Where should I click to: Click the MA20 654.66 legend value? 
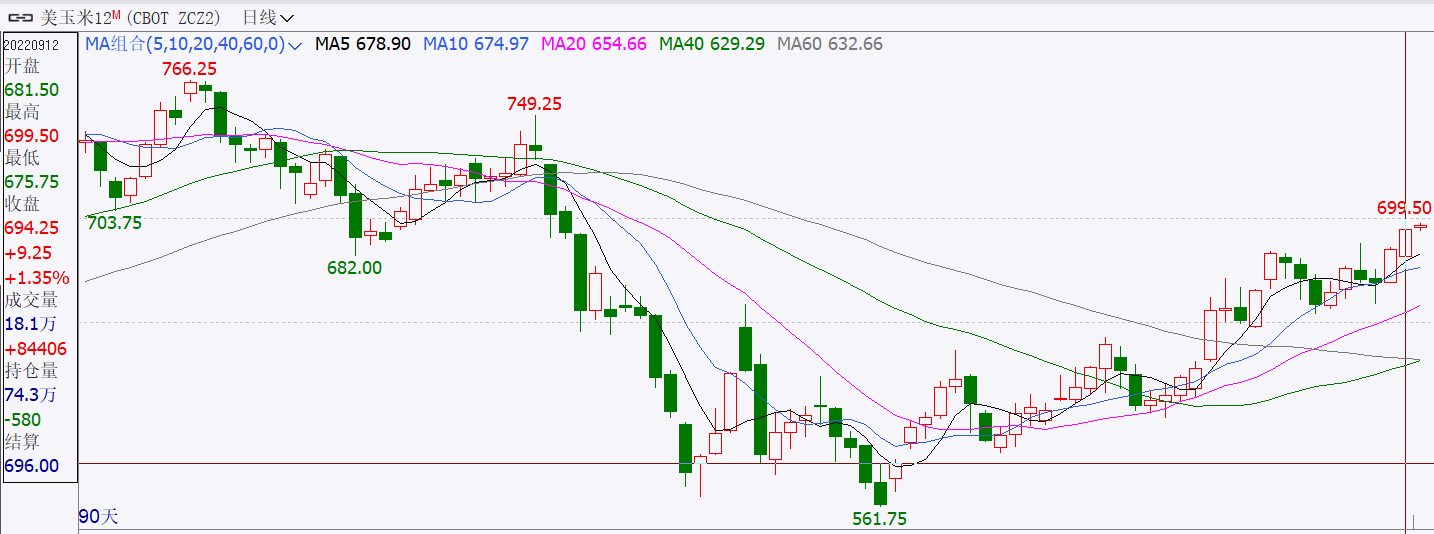(x=594, y=44)
